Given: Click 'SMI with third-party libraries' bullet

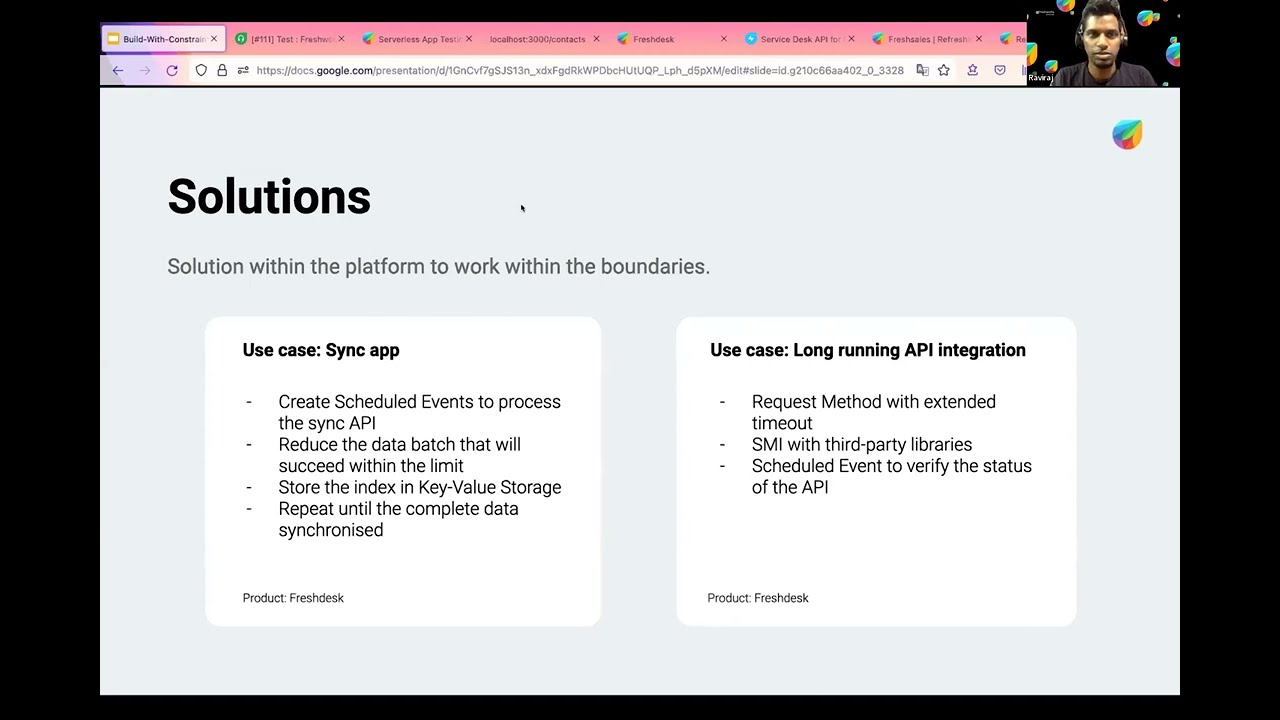Looking at the screenshot, I should click(x=862, y=444).
